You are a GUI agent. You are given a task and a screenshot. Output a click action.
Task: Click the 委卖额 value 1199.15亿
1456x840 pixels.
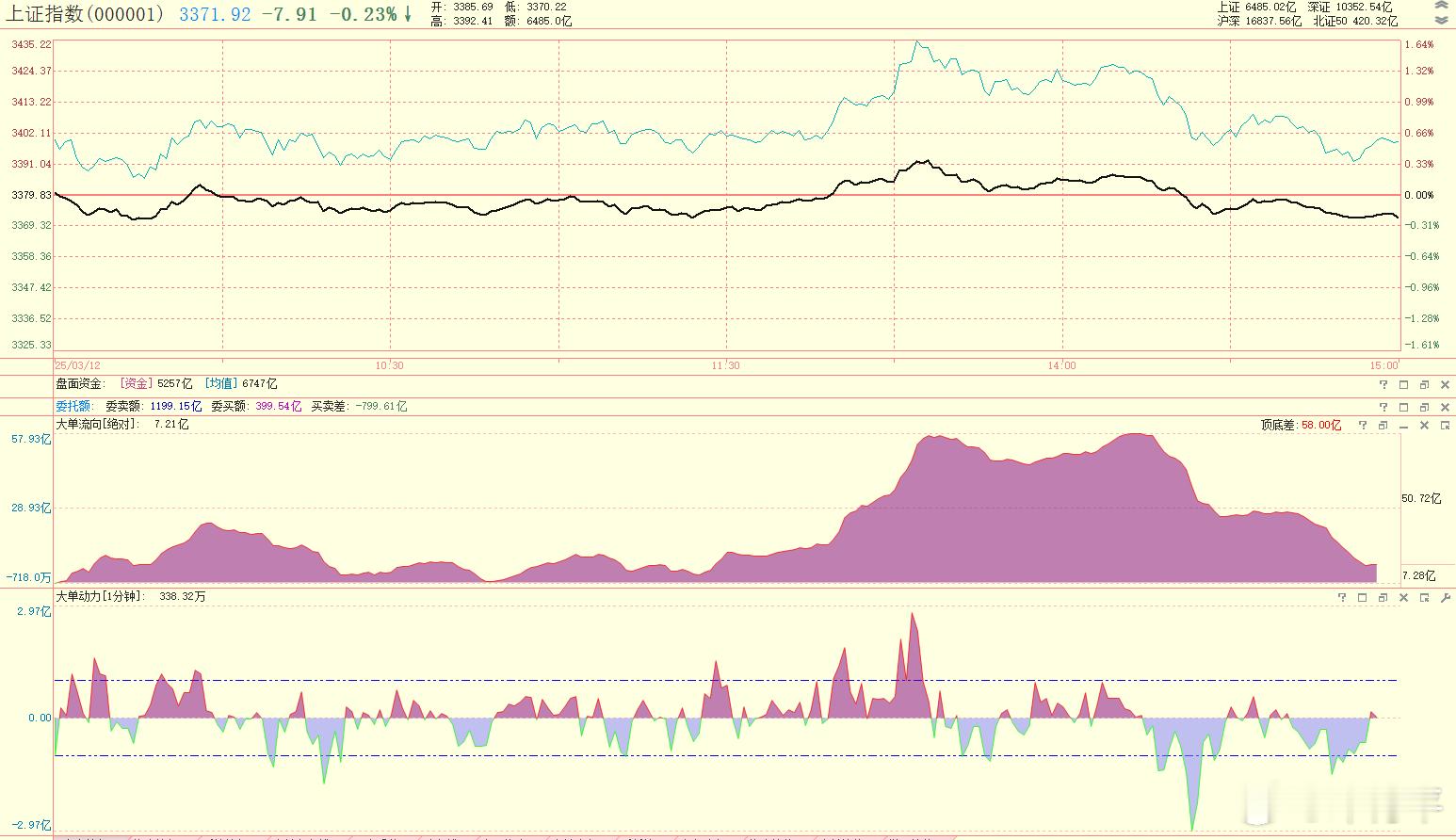[x=176, y=406]
